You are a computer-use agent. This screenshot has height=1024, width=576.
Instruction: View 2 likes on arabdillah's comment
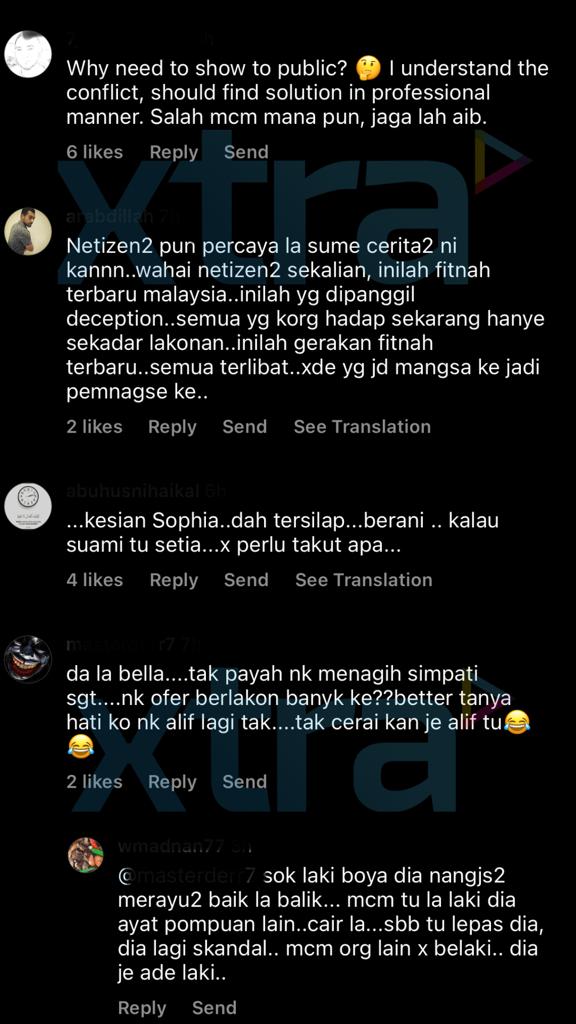[x=95, y=427]
